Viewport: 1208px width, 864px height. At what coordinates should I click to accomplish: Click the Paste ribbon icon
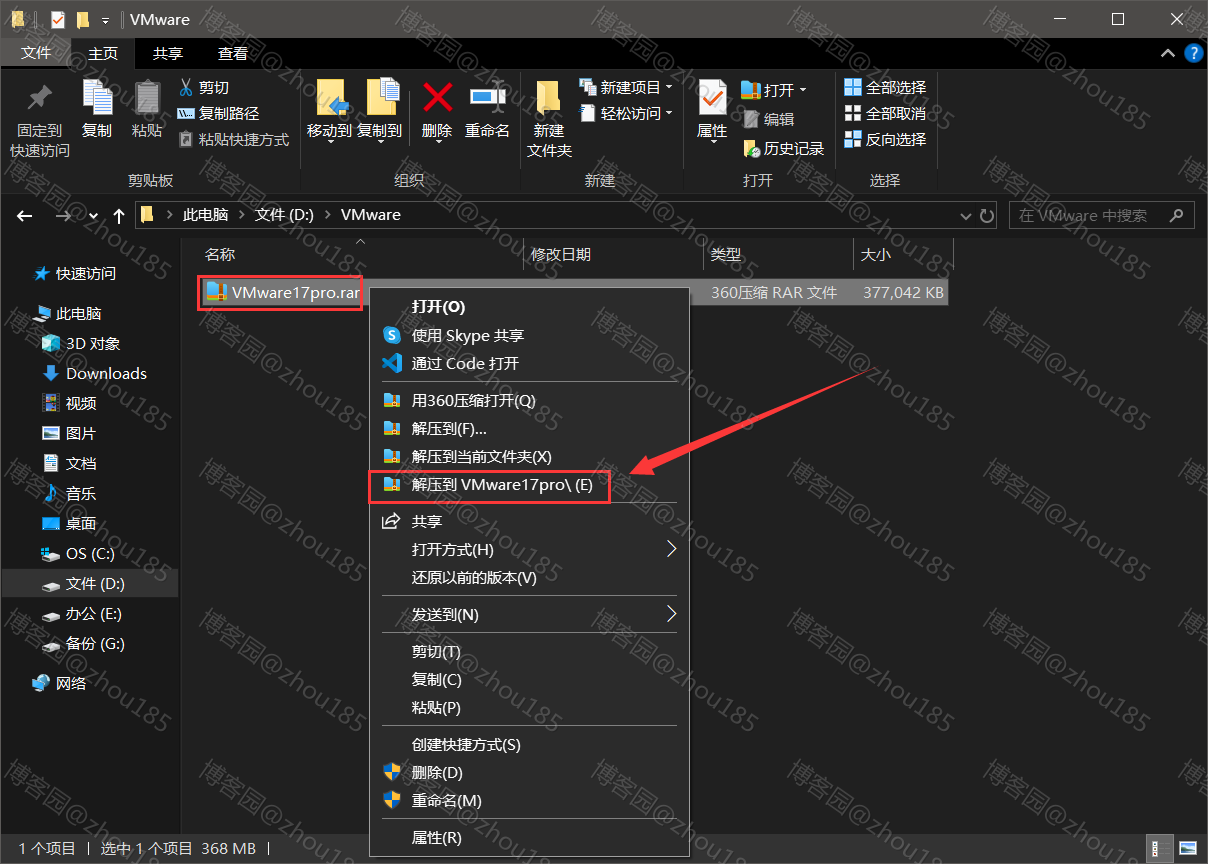pos(147,98)
